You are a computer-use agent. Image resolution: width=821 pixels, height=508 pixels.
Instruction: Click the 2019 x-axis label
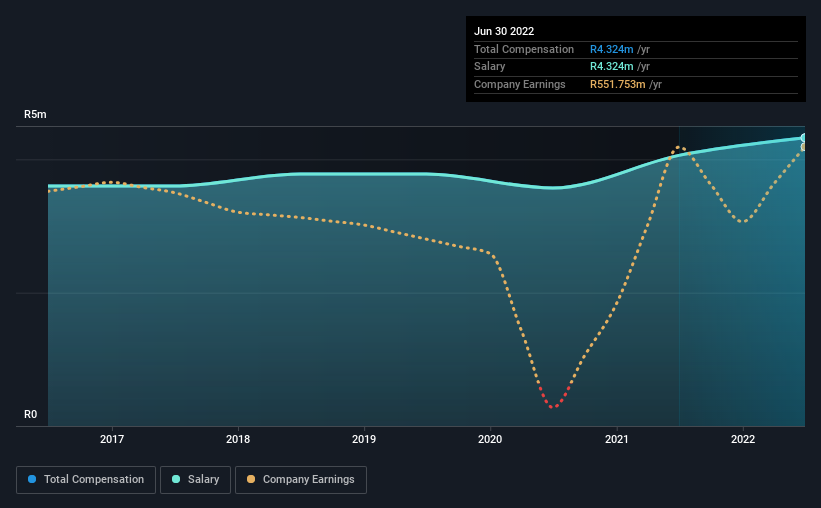[x=364, y=439]
